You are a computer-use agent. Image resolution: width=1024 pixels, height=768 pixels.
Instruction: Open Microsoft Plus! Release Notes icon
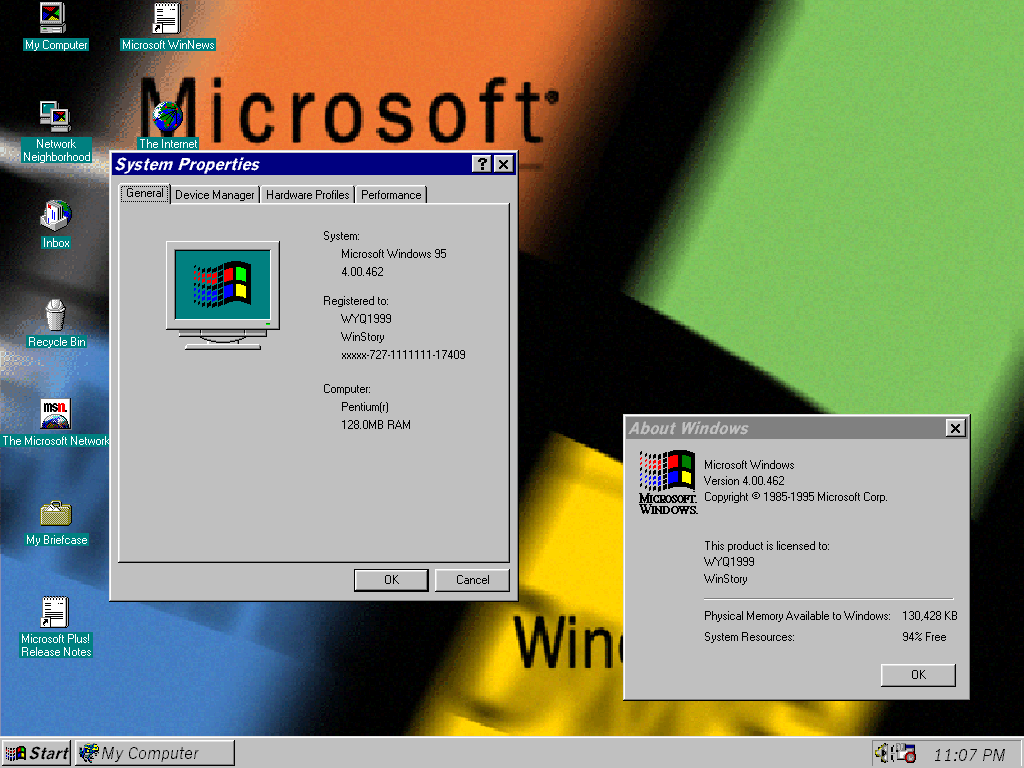tap(56, 612)
